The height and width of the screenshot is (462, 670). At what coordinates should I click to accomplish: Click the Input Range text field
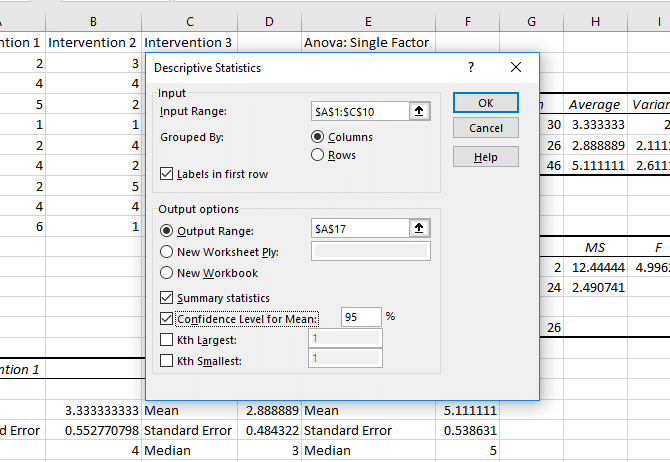coord(359,111)
